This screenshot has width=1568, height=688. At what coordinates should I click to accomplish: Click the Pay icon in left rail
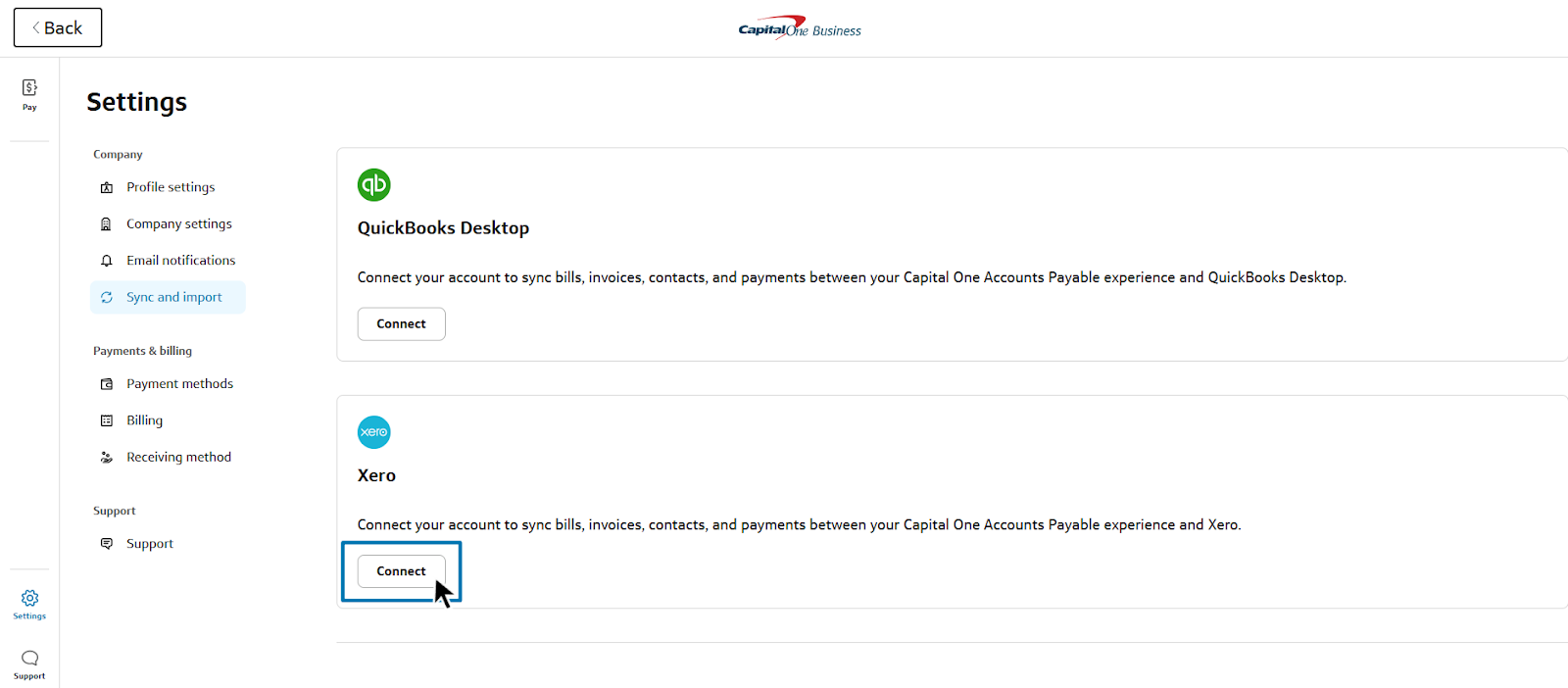coord(29,88)
